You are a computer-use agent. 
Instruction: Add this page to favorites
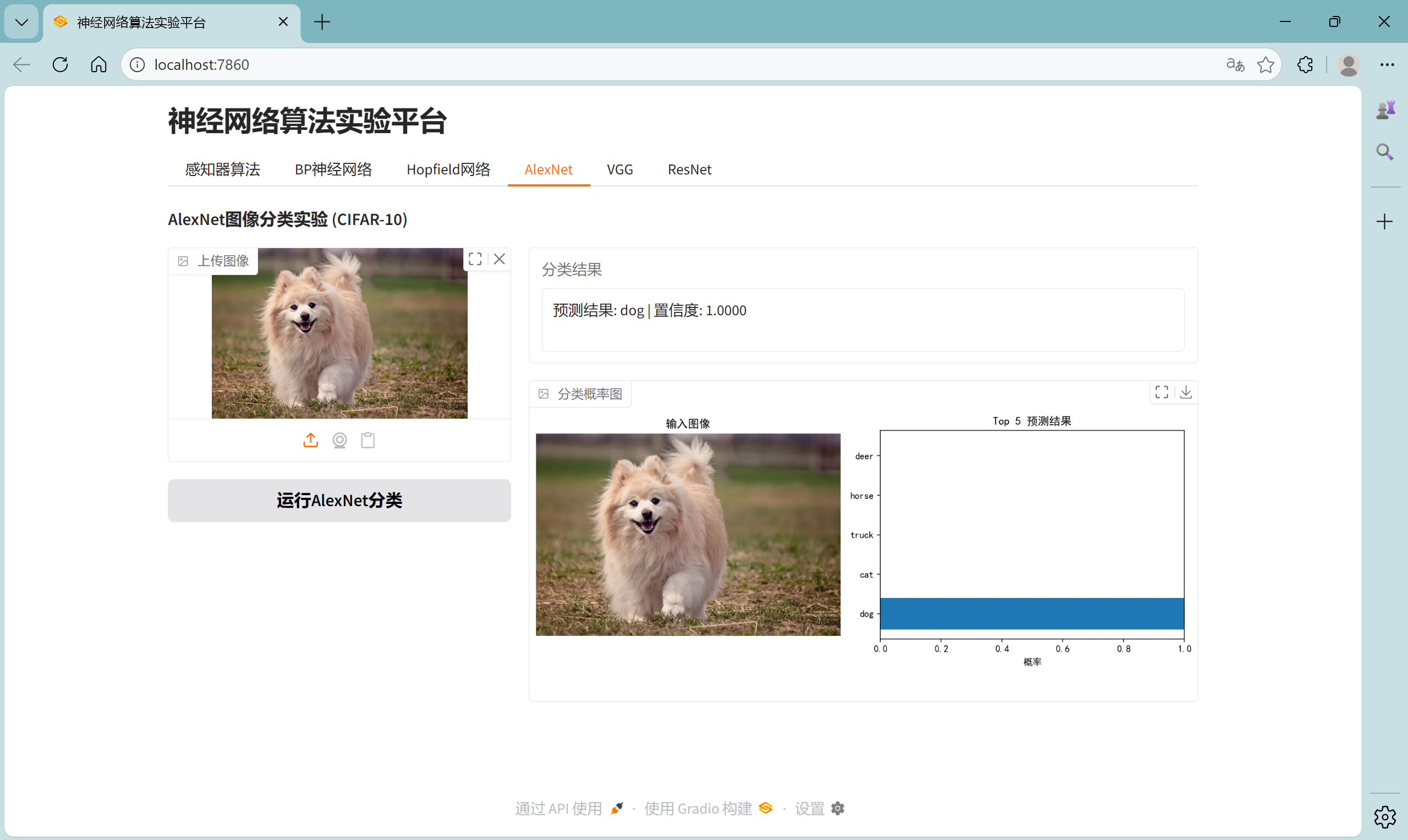click(1265, 64)
